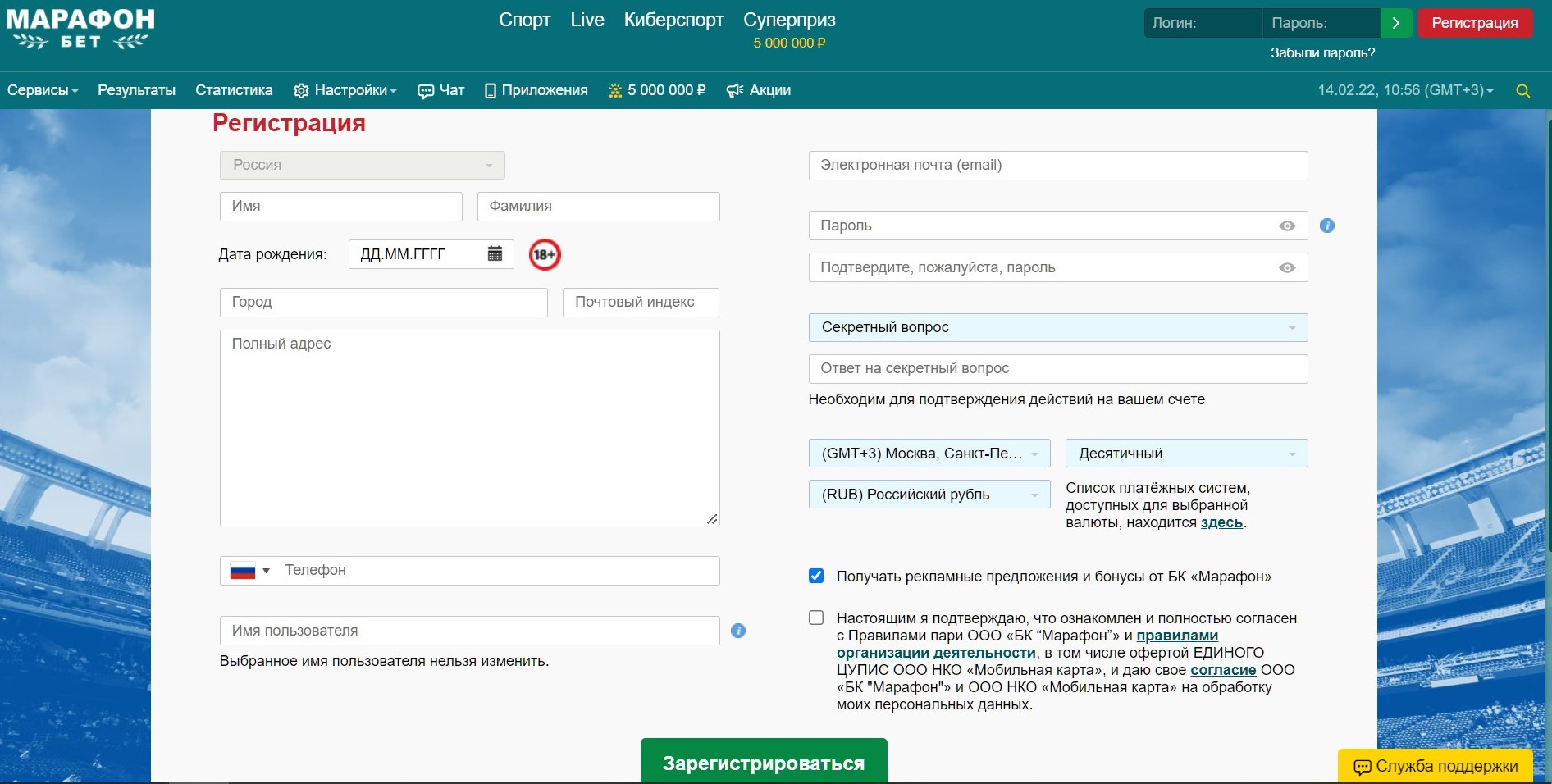Click the Электронная почта (email) field

tap(1058, 166)
